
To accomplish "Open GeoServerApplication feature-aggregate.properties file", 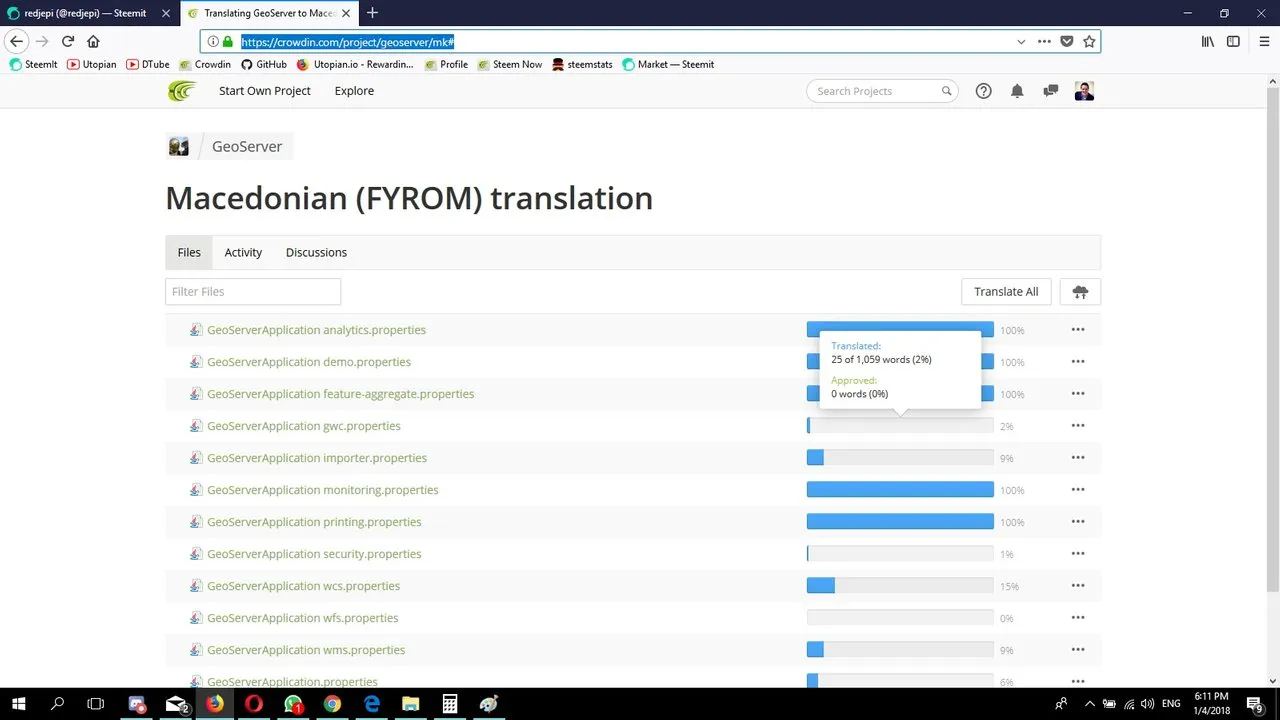I will point(341,394).
